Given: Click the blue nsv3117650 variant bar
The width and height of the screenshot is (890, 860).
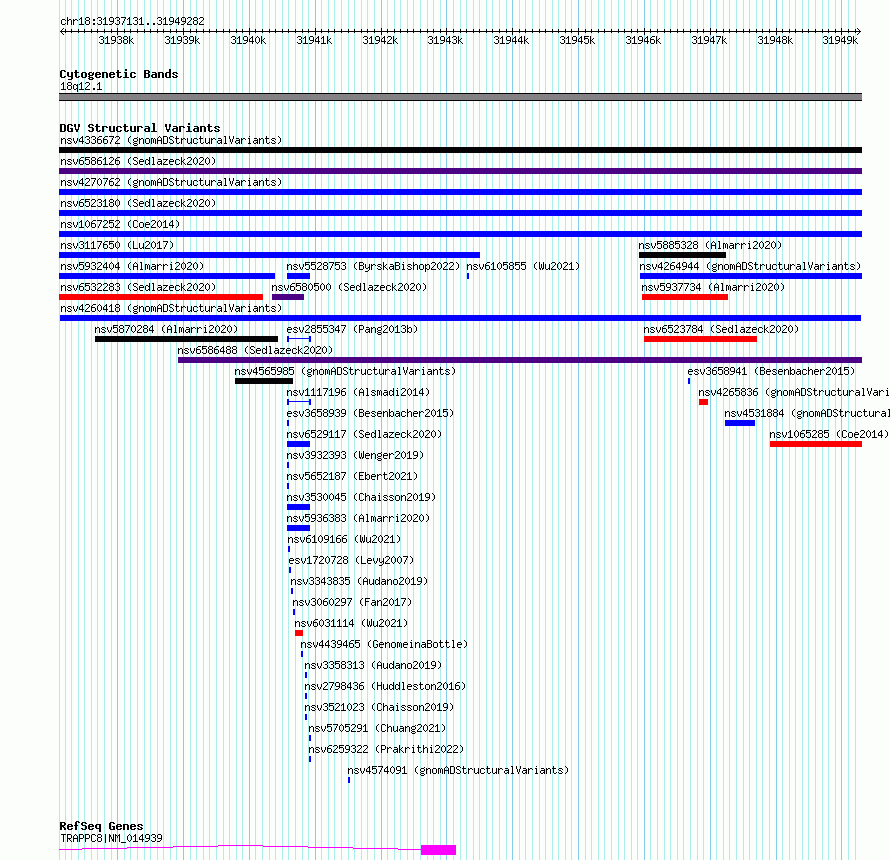Looking at the screenshot, I should click(x=270, y=255).
